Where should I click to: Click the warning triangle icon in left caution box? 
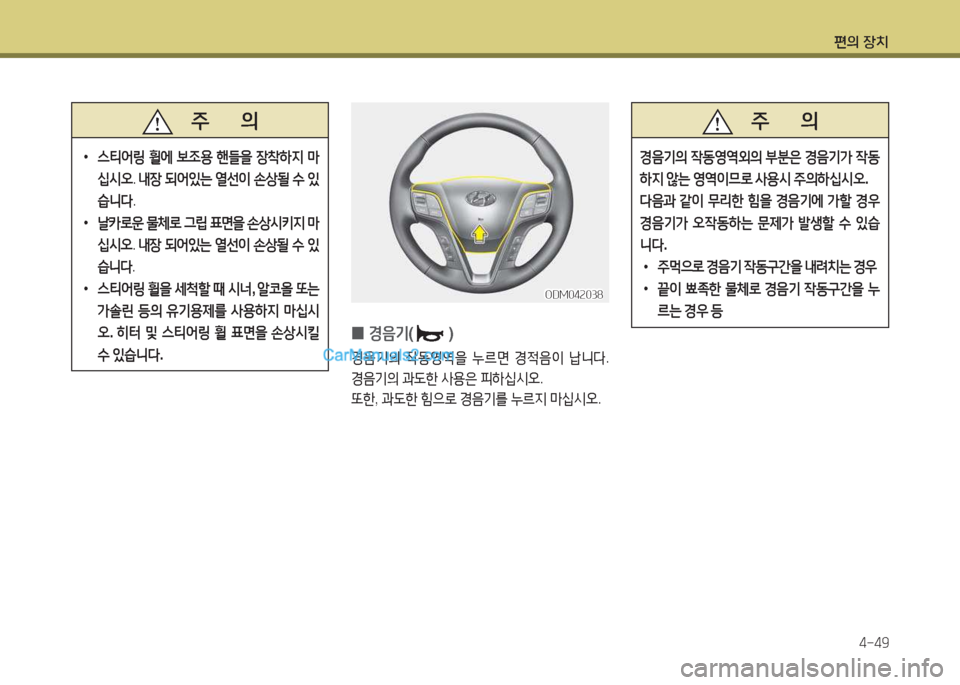(157, 121)
